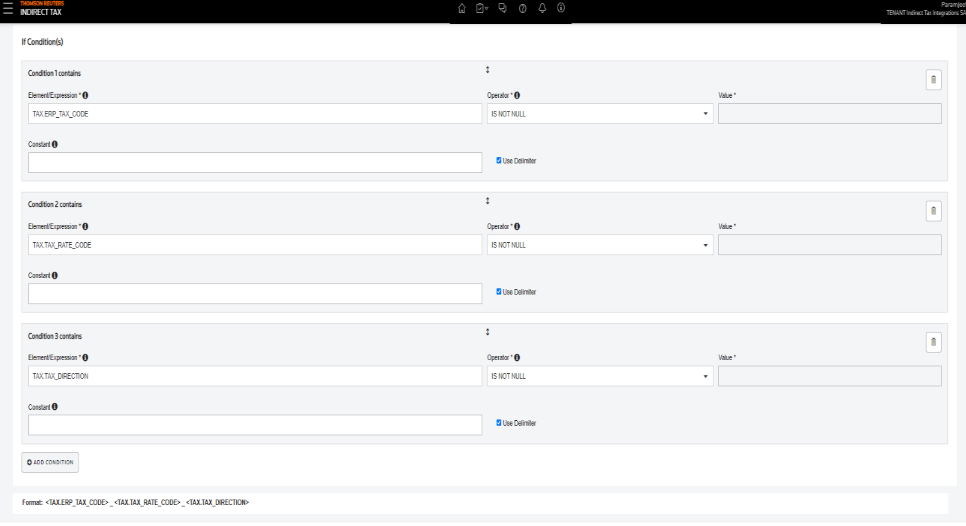Click the Add Condition button
Viewport: 966px width, 526px height.
[50, 462]
